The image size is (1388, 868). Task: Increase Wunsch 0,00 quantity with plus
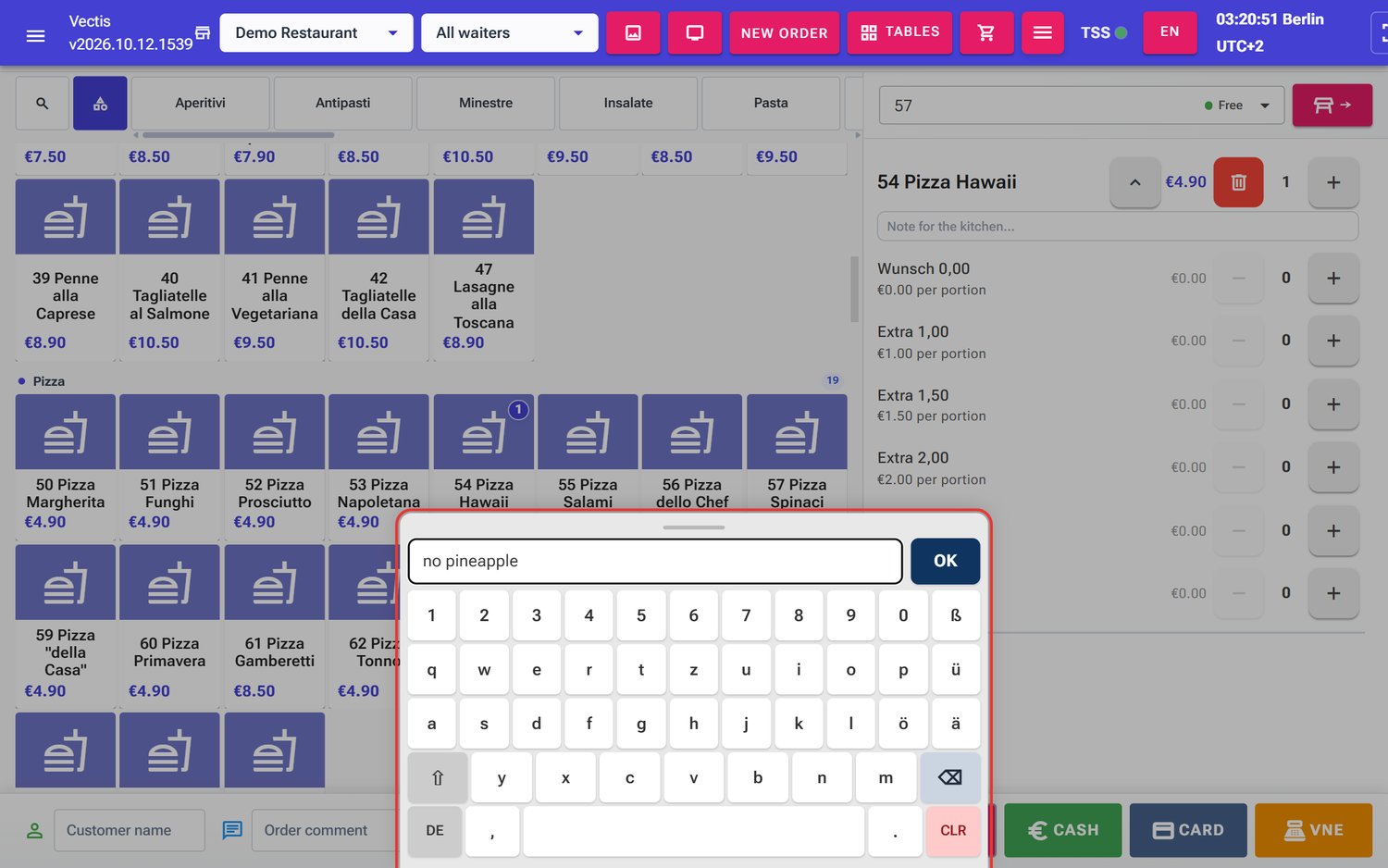[x=1333, y=278]
